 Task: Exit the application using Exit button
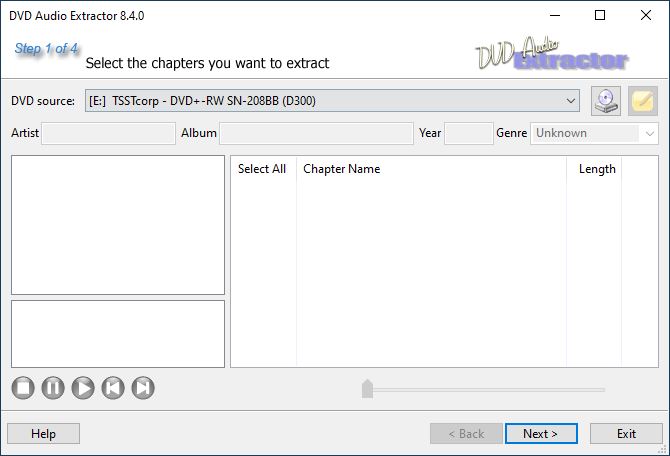(x=626, y=434)
